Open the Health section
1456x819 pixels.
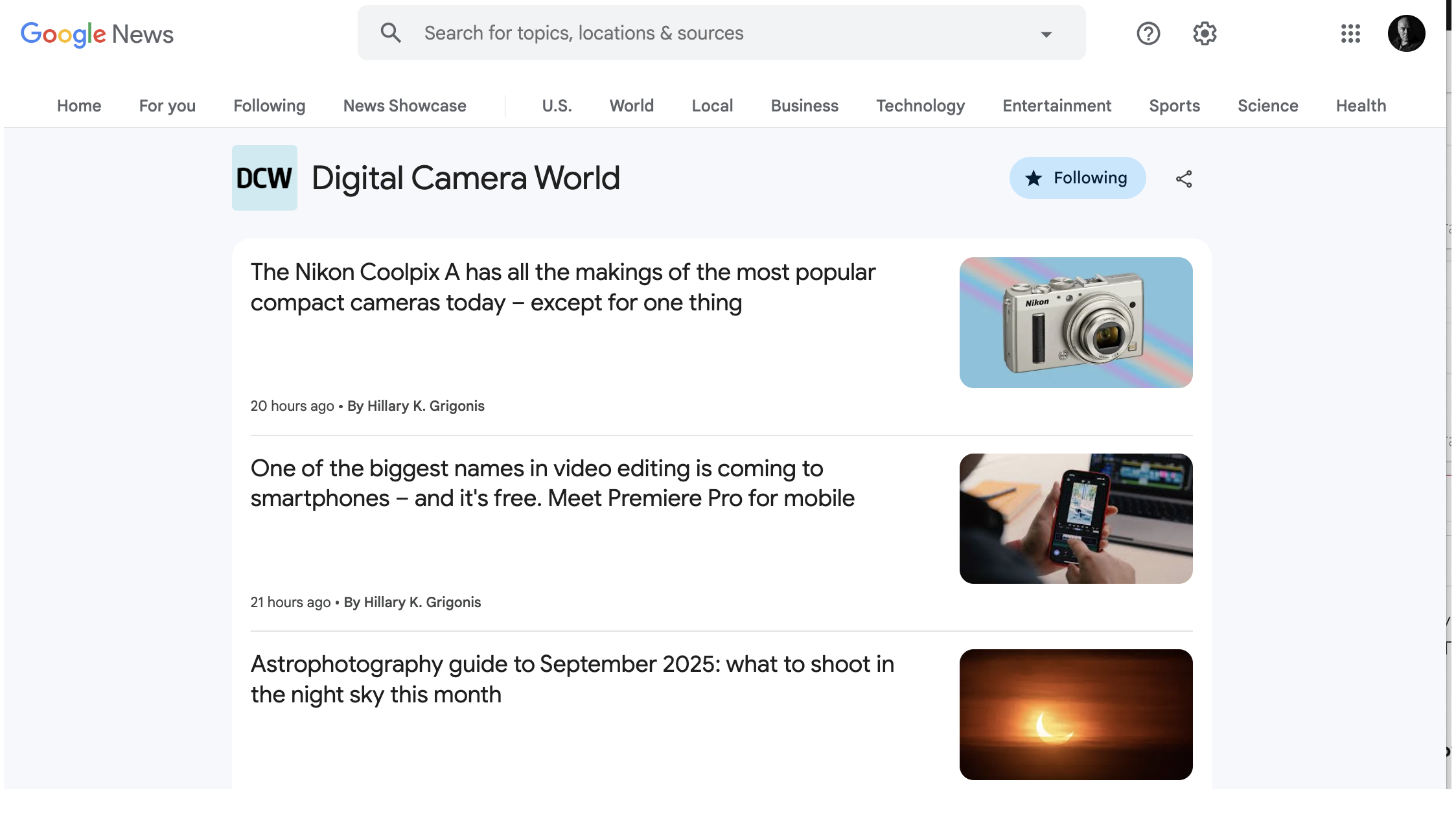pos(1361,106)
